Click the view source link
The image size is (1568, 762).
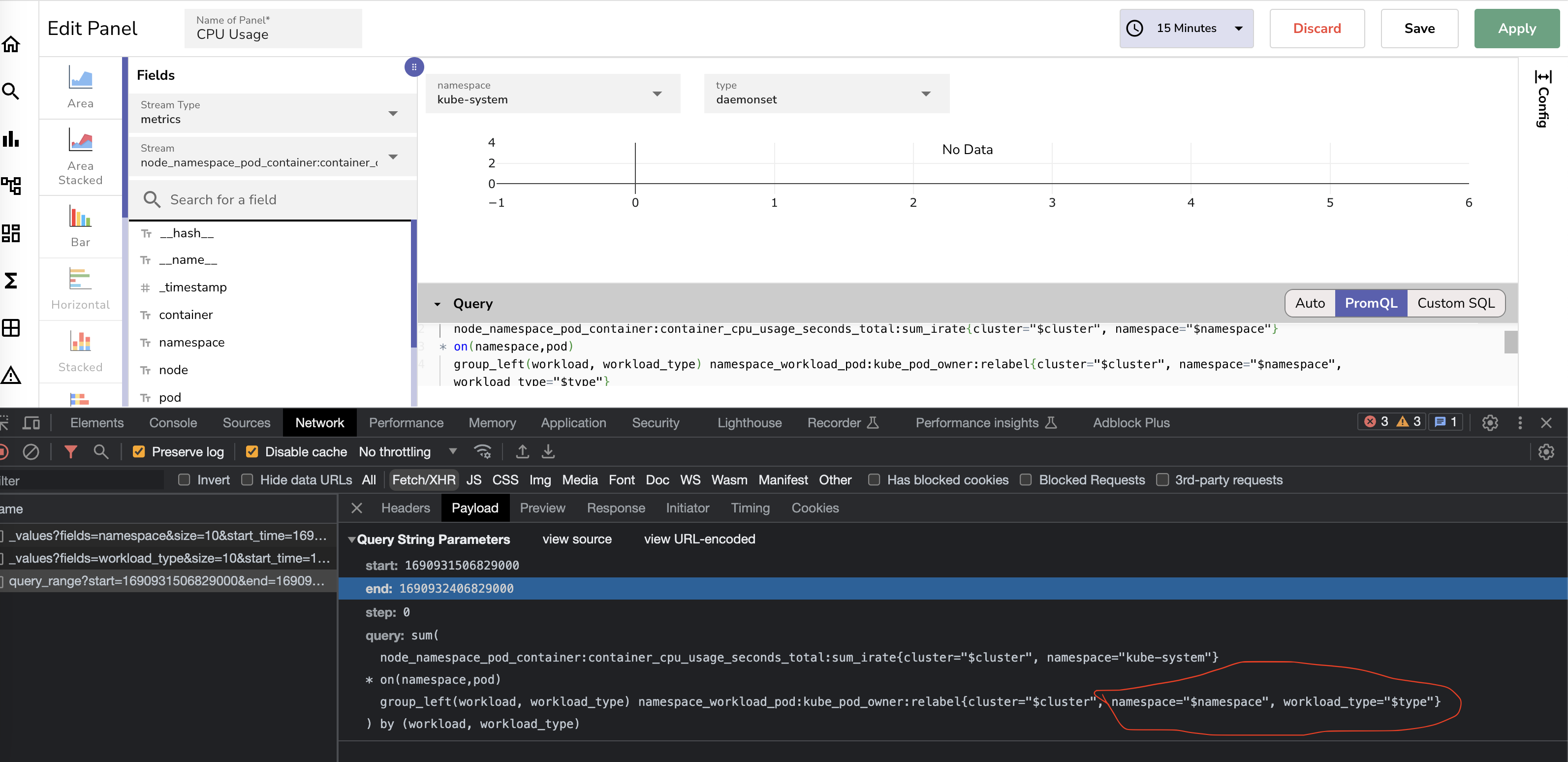coord(577,539)
